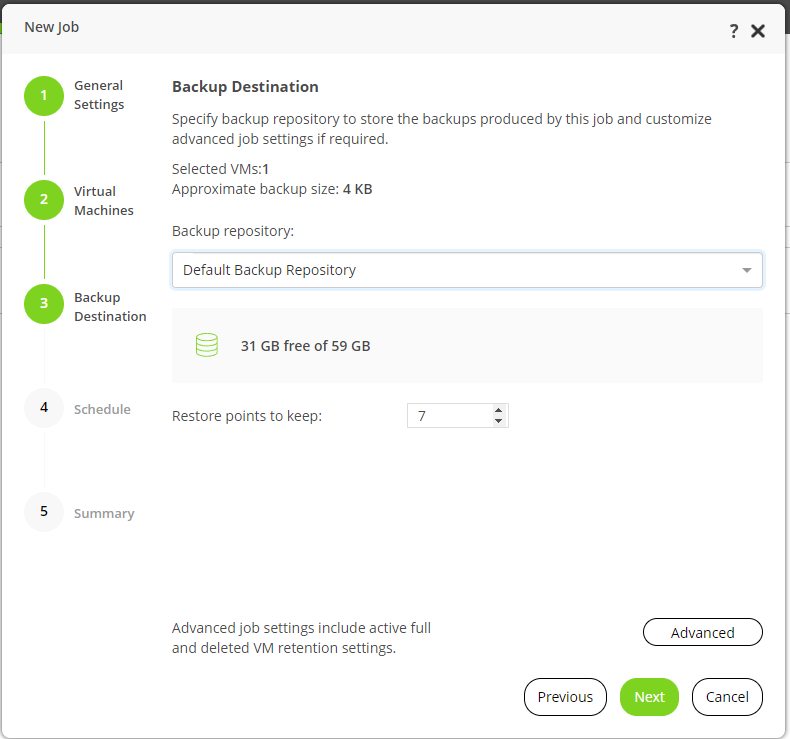Open Advanced job settings

[702, 632]
